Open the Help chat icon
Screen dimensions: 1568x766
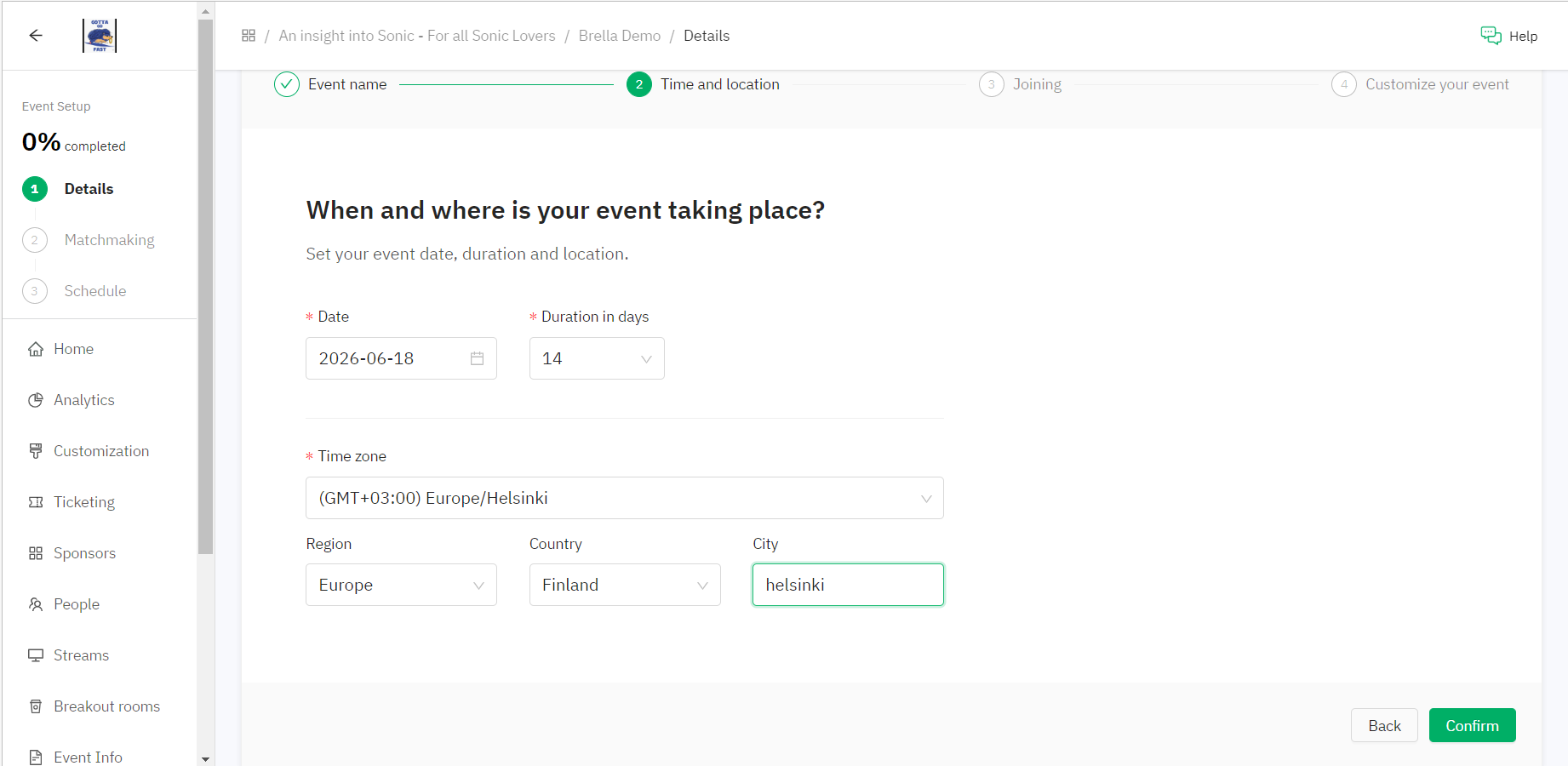coord(1491,36)
